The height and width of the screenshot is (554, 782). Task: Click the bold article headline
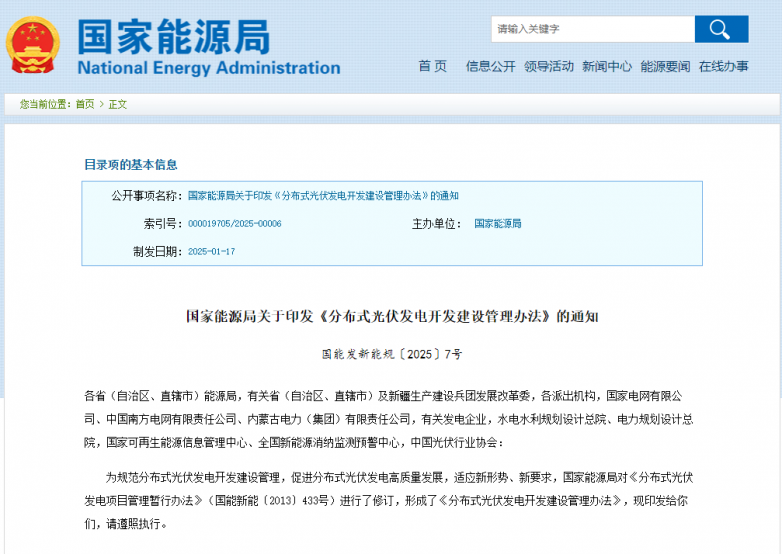pos(391,316)
